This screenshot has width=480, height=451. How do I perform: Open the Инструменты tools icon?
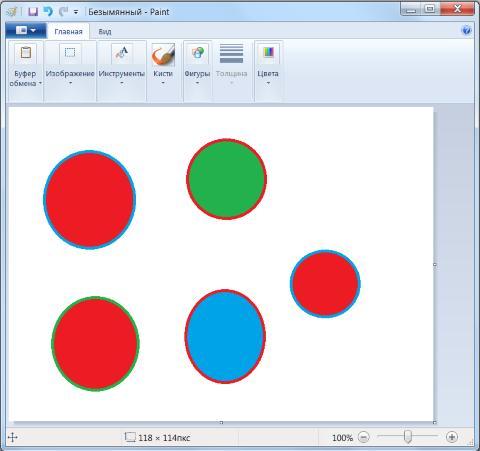[x=122, y=53]
